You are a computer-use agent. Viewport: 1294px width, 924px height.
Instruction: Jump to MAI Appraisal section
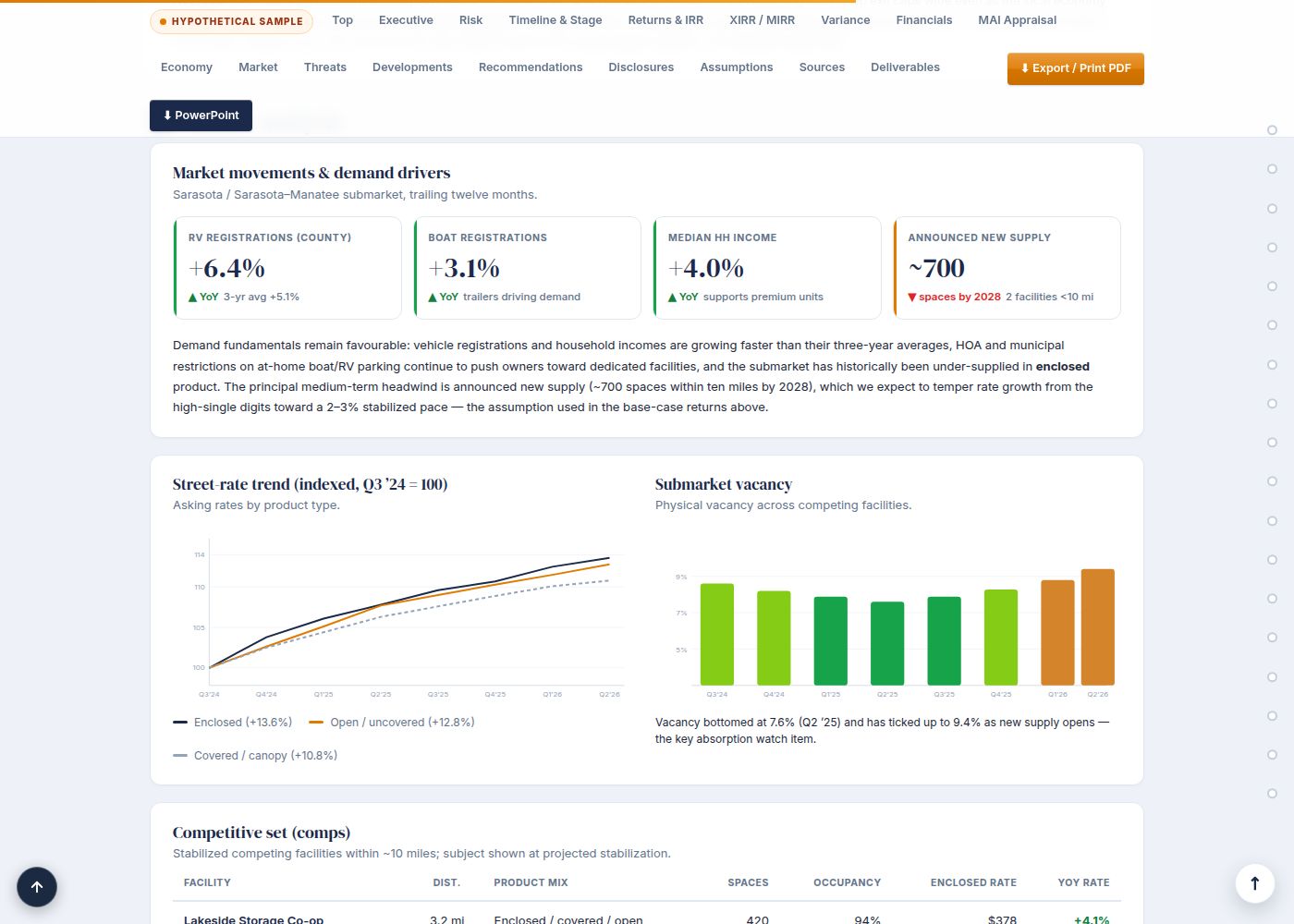pyautogui.click(x=1017, y=20)
